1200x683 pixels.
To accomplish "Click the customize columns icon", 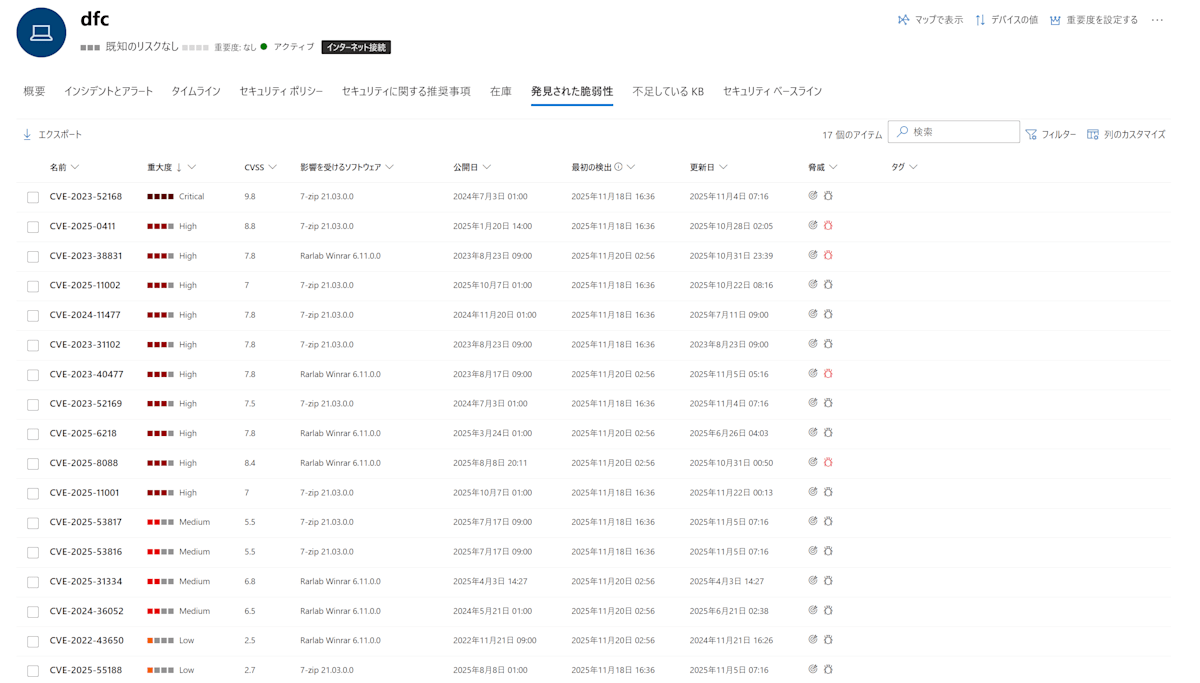I will (1093, 134).
